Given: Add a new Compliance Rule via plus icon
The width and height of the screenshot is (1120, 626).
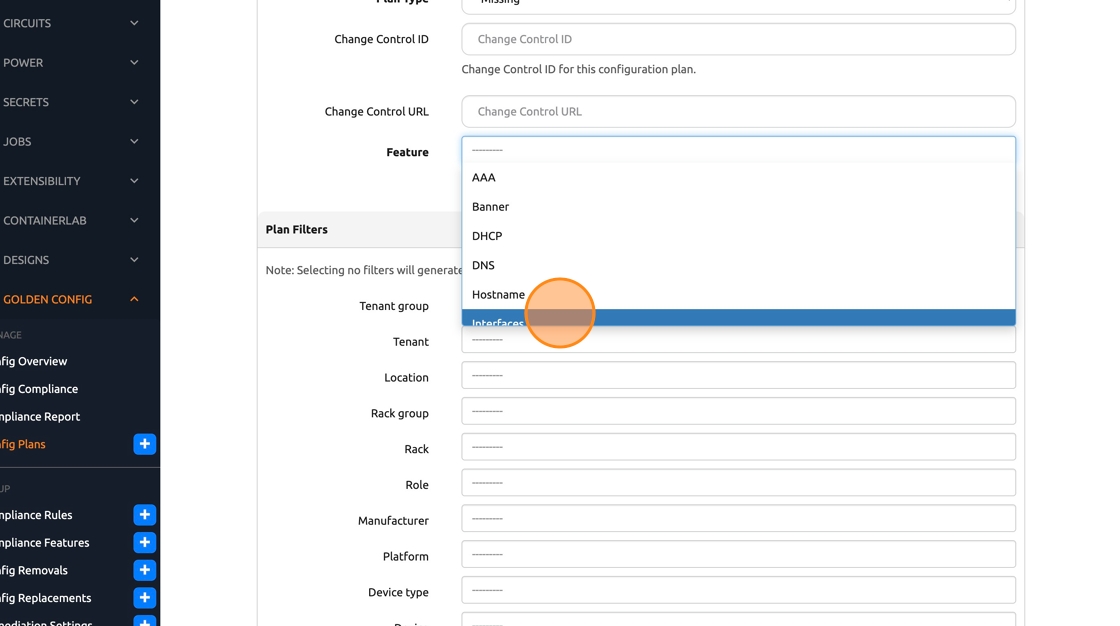Looking at the screenshot, I should coord(144,515).
